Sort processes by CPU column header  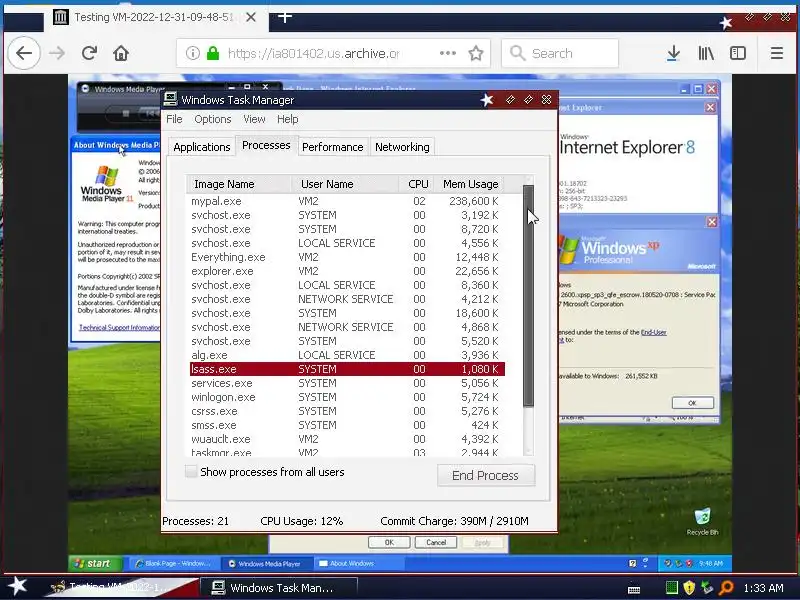418,184
